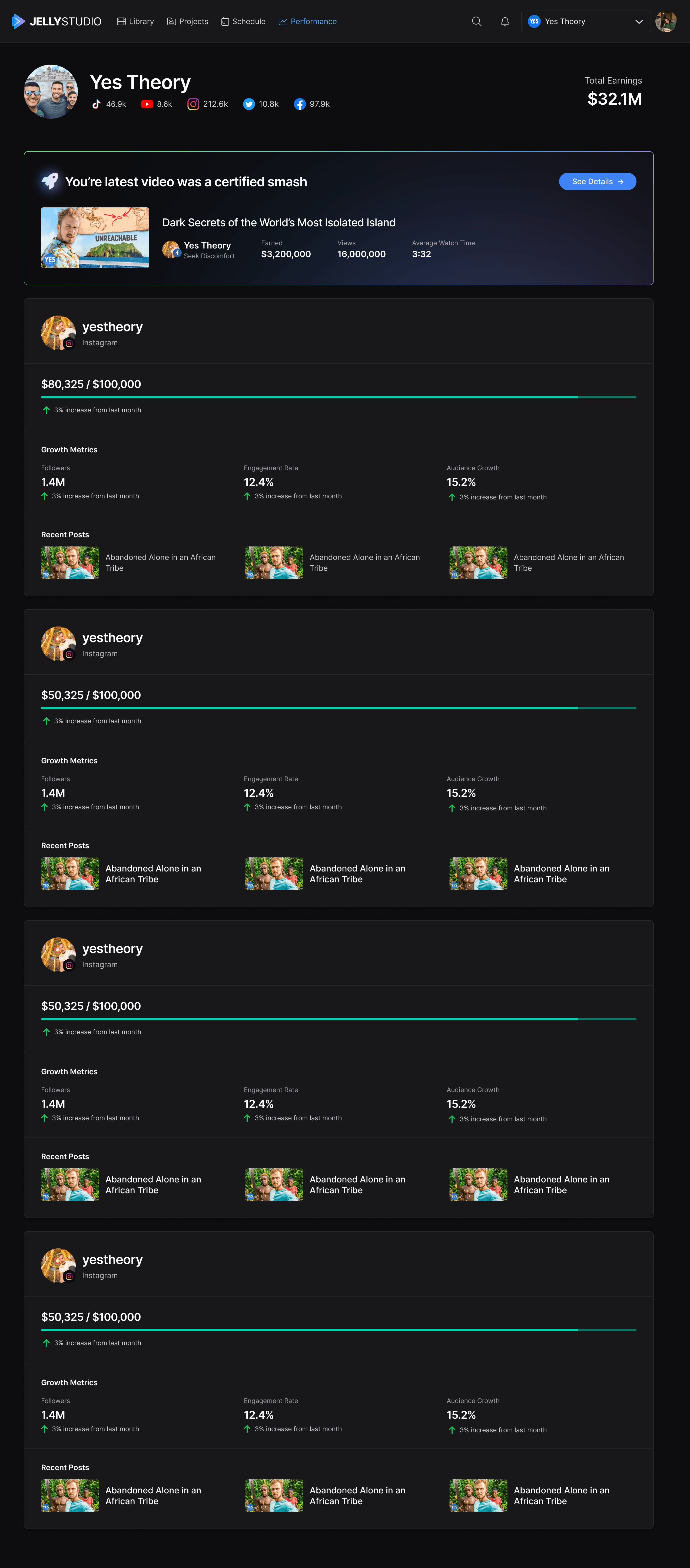Open the Yes Theory profile picture
Screen dimensions: 690x1568
[51, 91]
